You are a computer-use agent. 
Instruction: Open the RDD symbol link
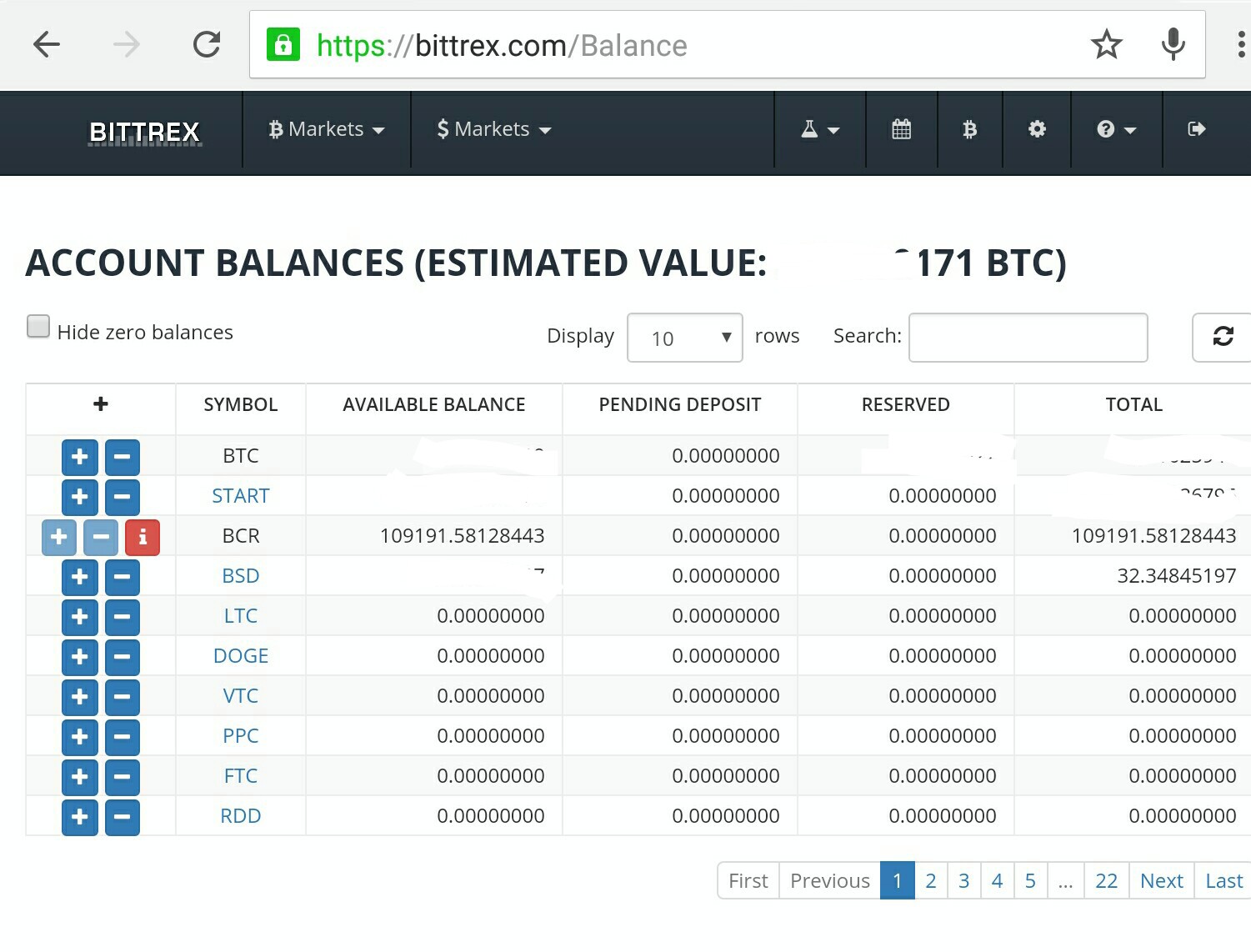coord(241,816)
